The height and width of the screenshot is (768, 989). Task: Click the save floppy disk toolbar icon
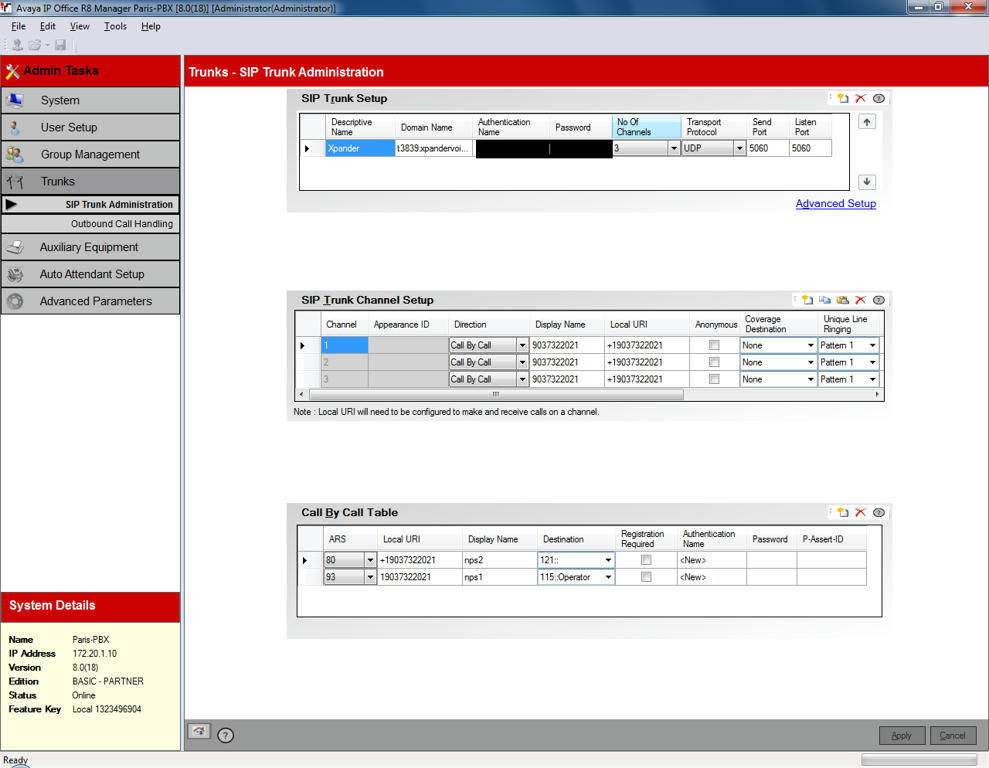click(x=61, y=45)
